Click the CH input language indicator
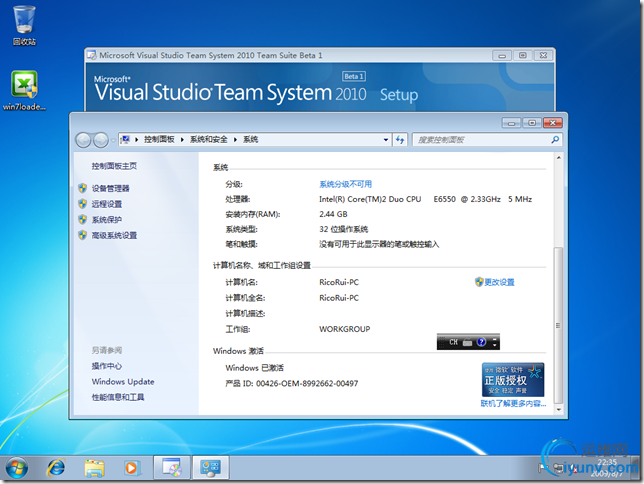Viewport: 644px width, 484px height. (x=453, y=342)
